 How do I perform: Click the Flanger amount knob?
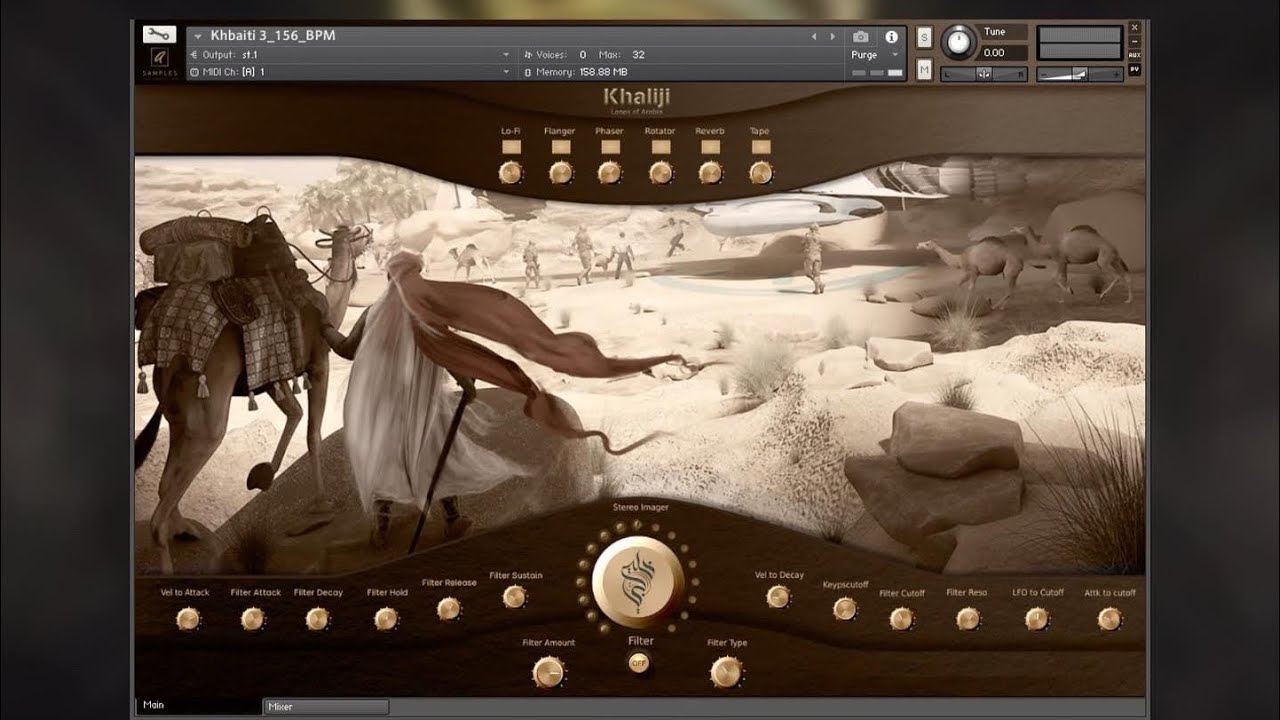(x=560, y=173)
